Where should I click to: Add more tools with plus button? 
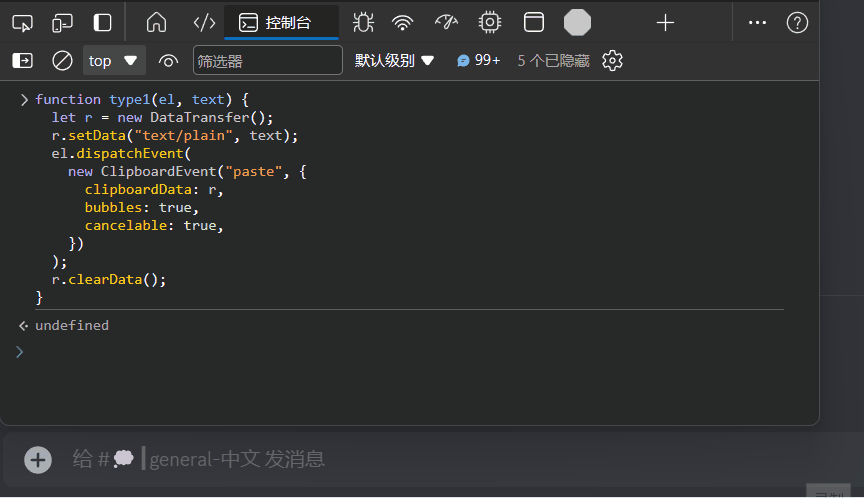(x=665, y=22)
